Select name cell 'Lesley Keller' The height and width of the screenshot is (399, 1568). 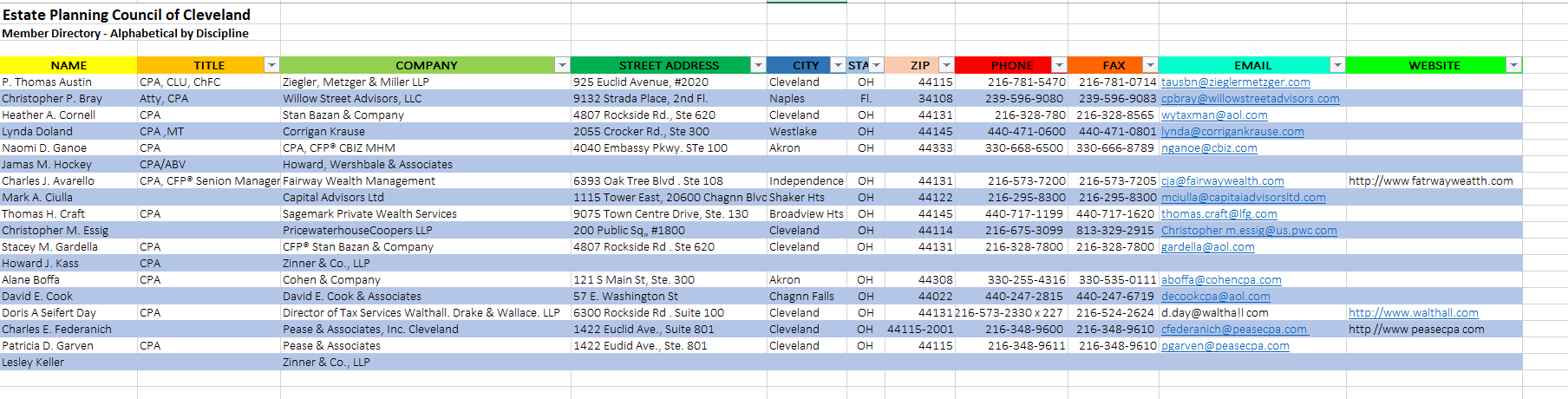pyautogui.click(x=69, y=363)
